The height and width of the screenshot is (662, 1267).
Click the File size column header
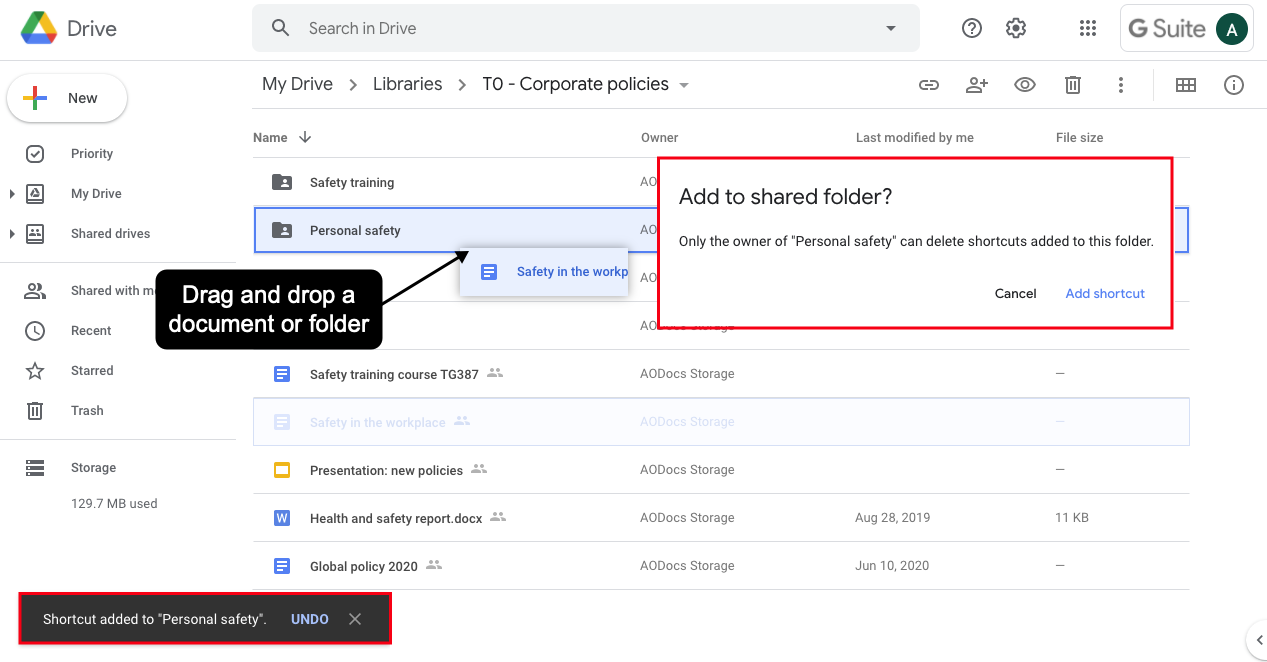pyautogui.click(x=1080, y=138)
